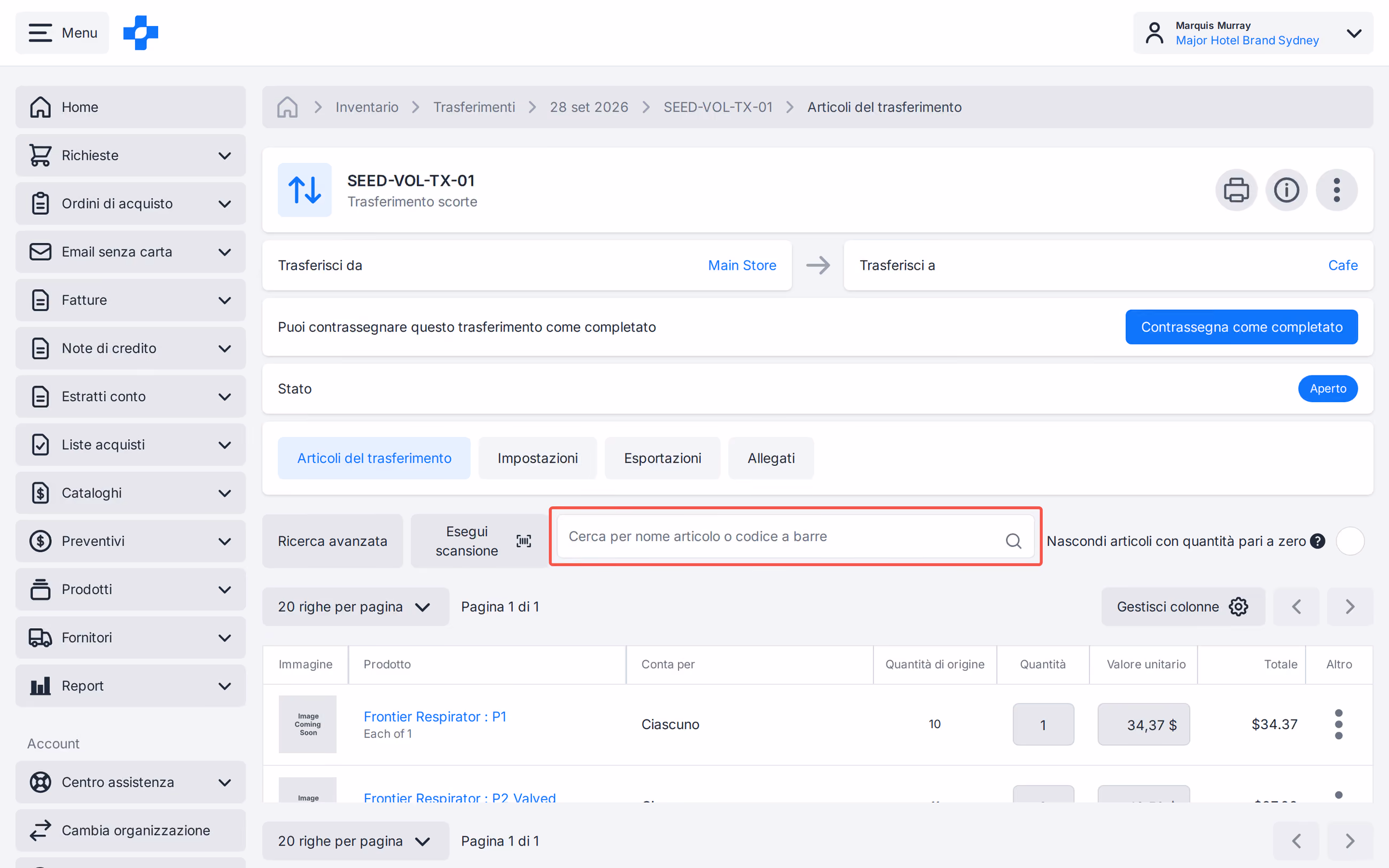Toggle Nascondi articoli con quantità pari a zero
1389x868 pixels.
pos(1349,541)
